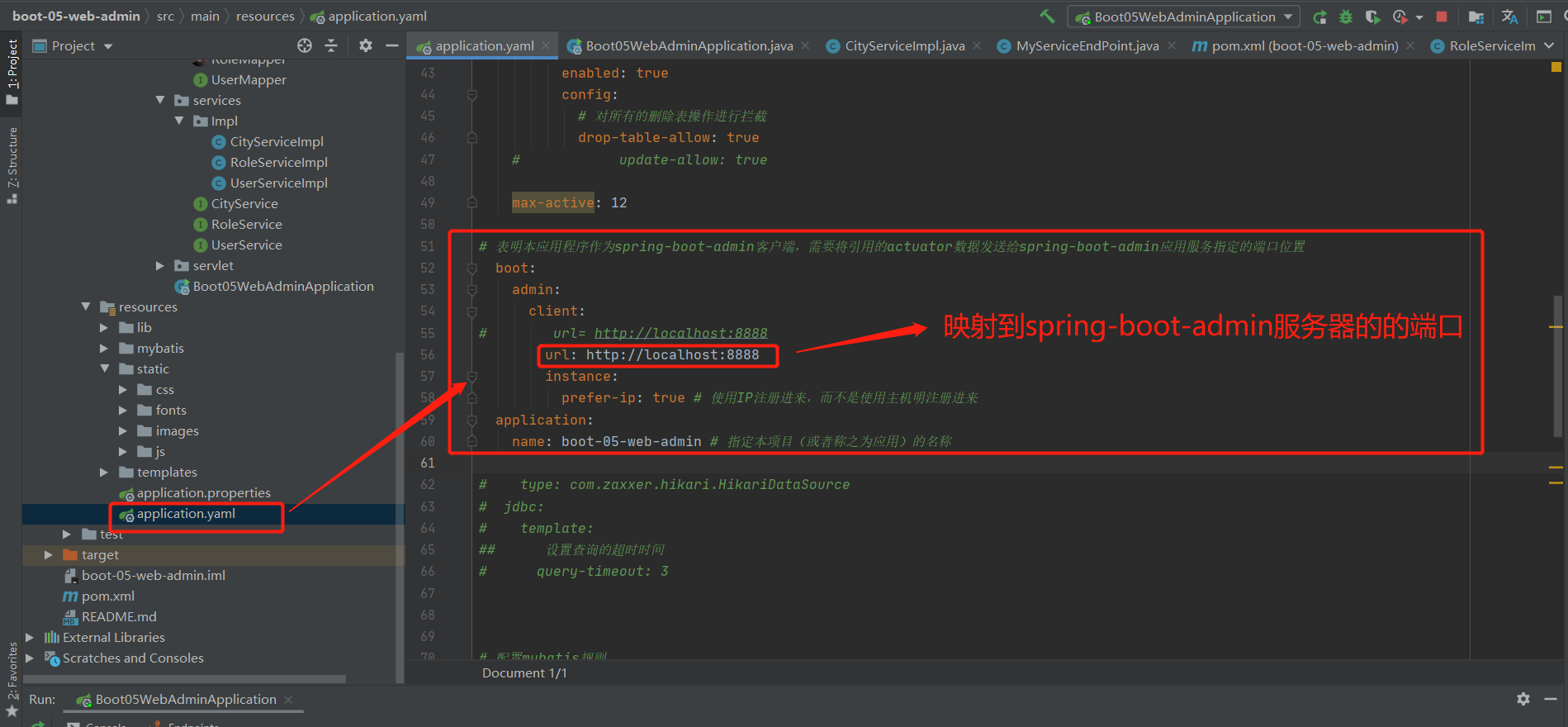Switch to MyServiceEndPoint.java tab
This screenshot has width=1568, height=727.
1087,46
